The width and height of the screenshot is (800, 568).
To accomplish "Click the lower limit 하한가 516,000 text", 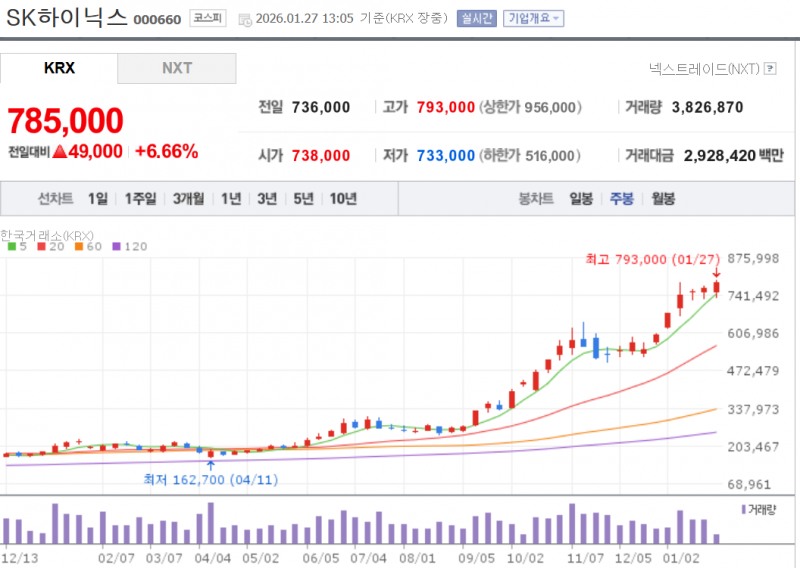I will click(530, 156).
